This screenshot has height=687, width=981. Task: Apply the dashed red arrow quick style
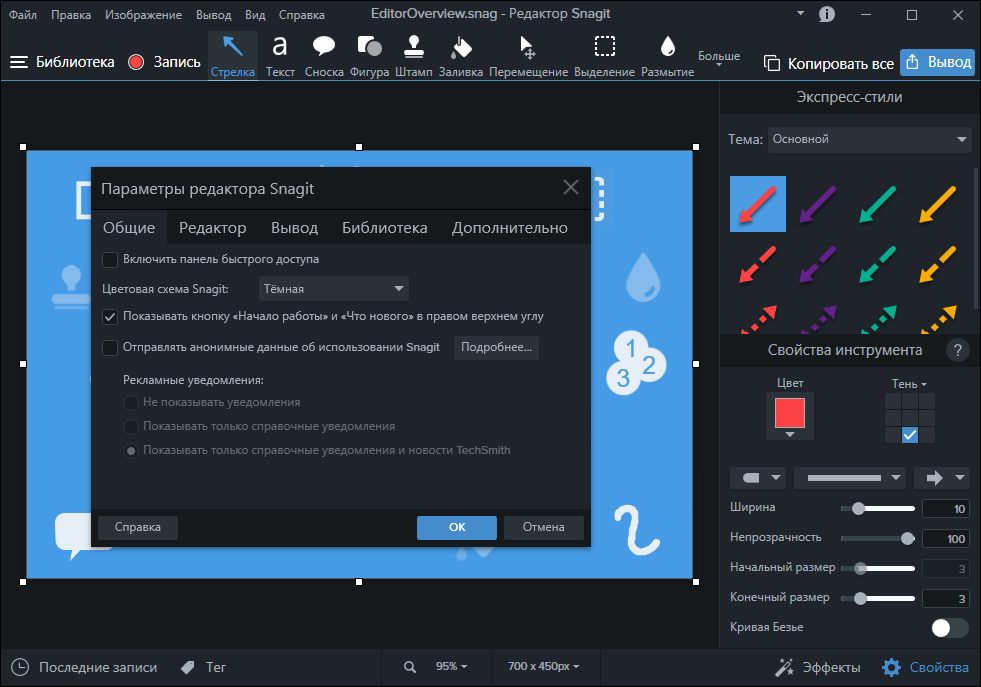click(x=758, y=264)
